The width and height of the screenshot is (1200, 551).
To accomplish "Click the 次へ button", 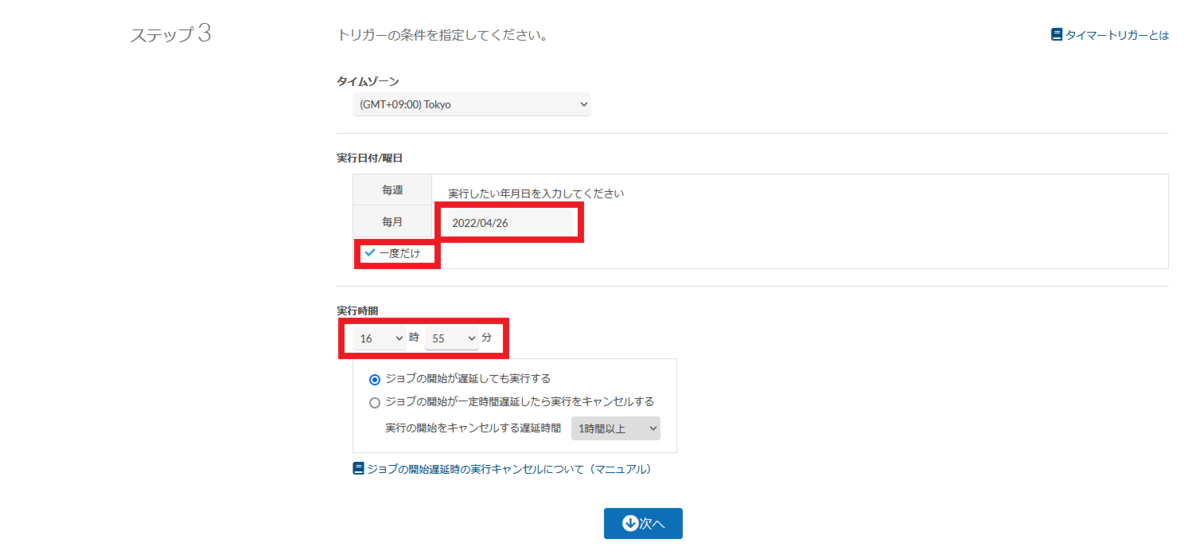I will coord(643,523).
